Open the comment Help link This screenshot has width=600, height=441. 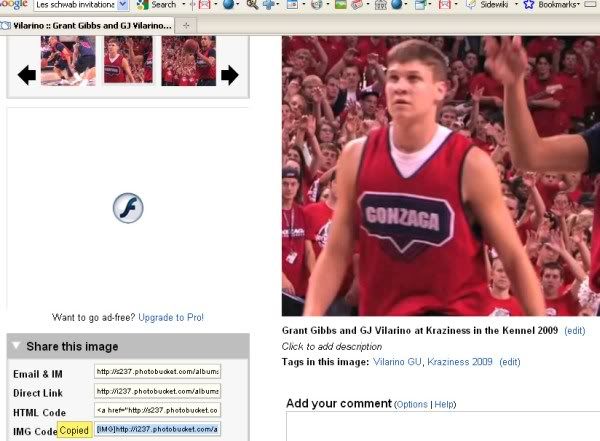[x=444, y=404]
